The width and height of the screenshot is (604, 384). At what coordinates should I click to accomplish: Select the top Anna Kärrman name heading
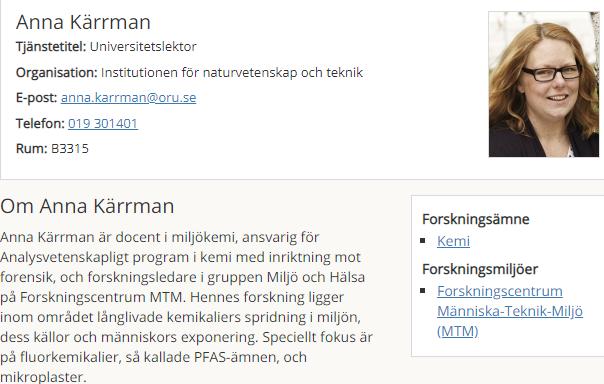coord(83,22)
